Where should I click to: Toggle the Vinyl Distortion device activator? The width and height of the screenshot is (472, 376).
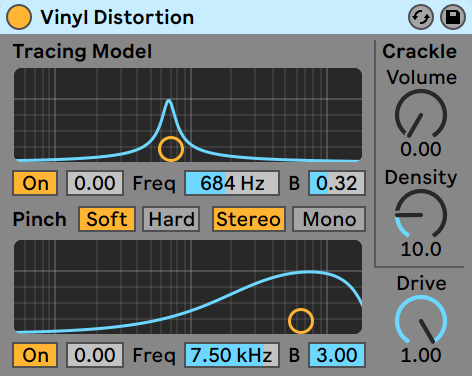(19, 17)
